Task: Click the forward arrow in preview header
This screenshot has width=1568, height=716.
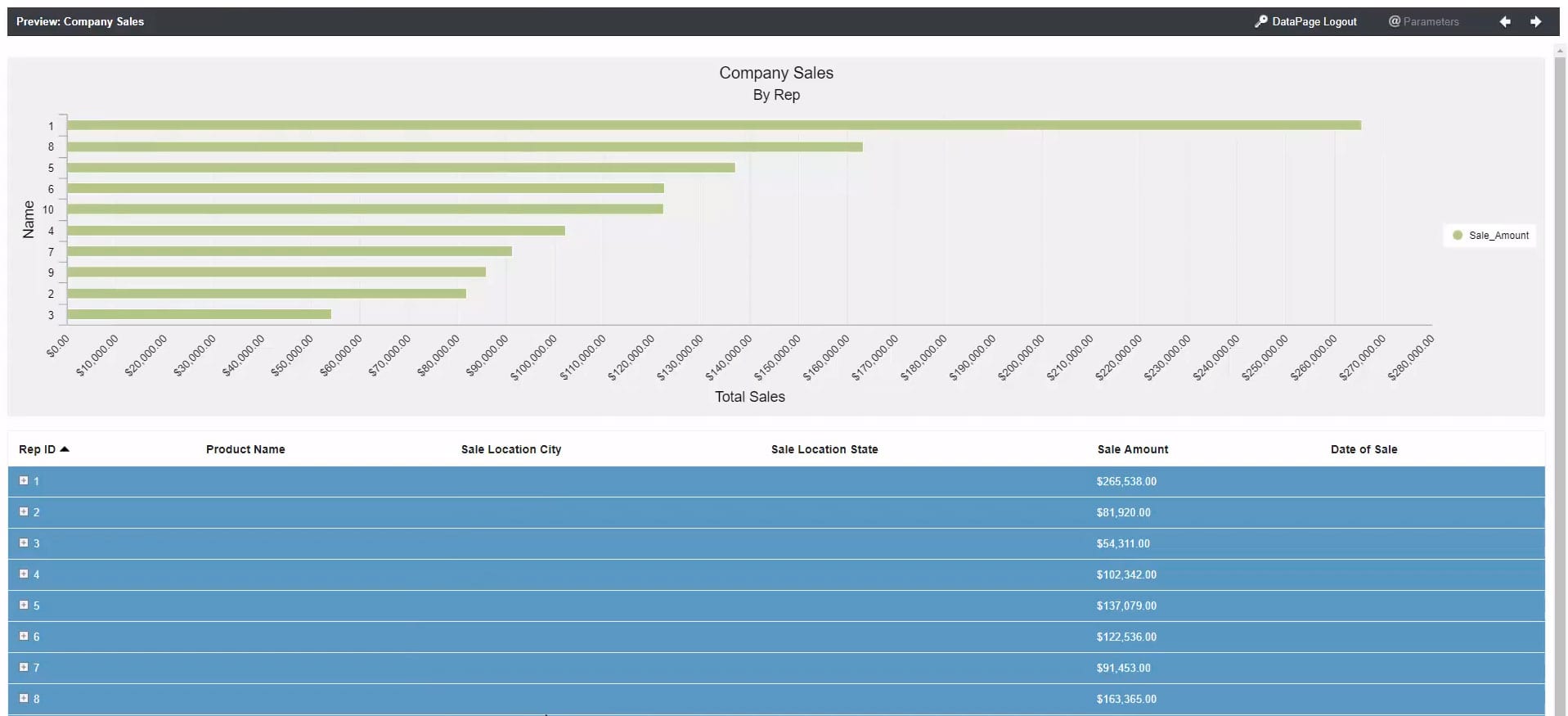Action: click(1535, 22)
